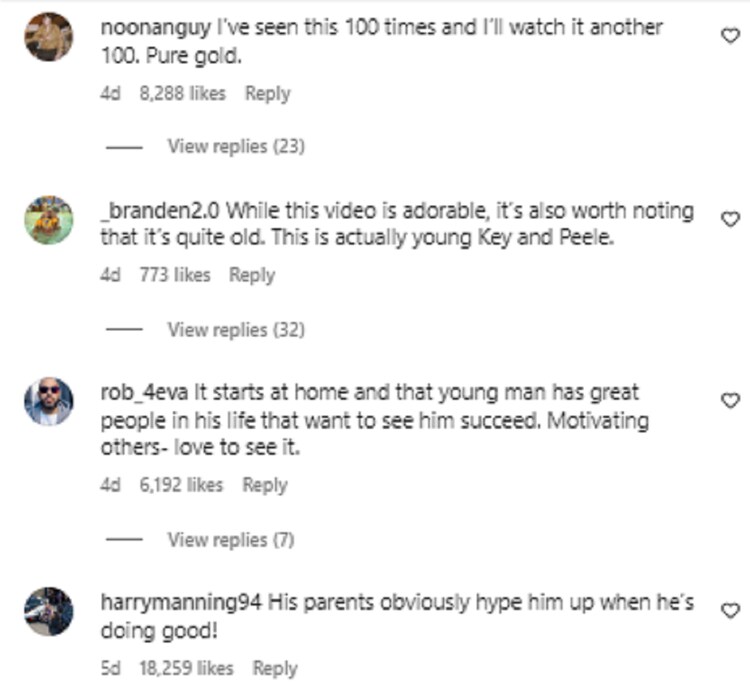Image resolution: width=750 pixels, height=683 pixels.
Task: Tap the heart on _branden2.0's comment
Action: click(x=729, y=218)
